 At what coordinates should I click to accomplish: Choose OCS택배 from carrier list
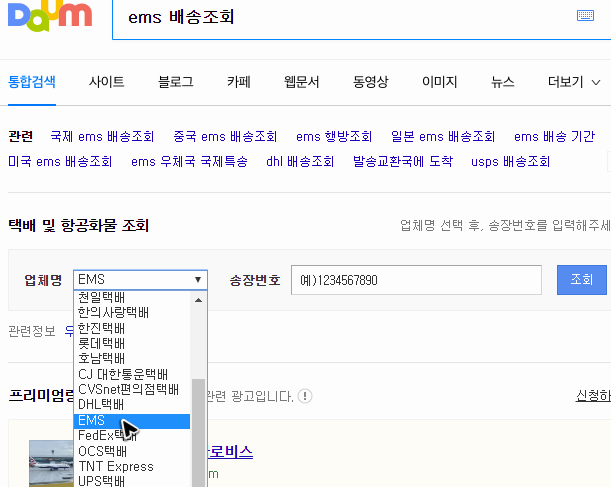132,451
